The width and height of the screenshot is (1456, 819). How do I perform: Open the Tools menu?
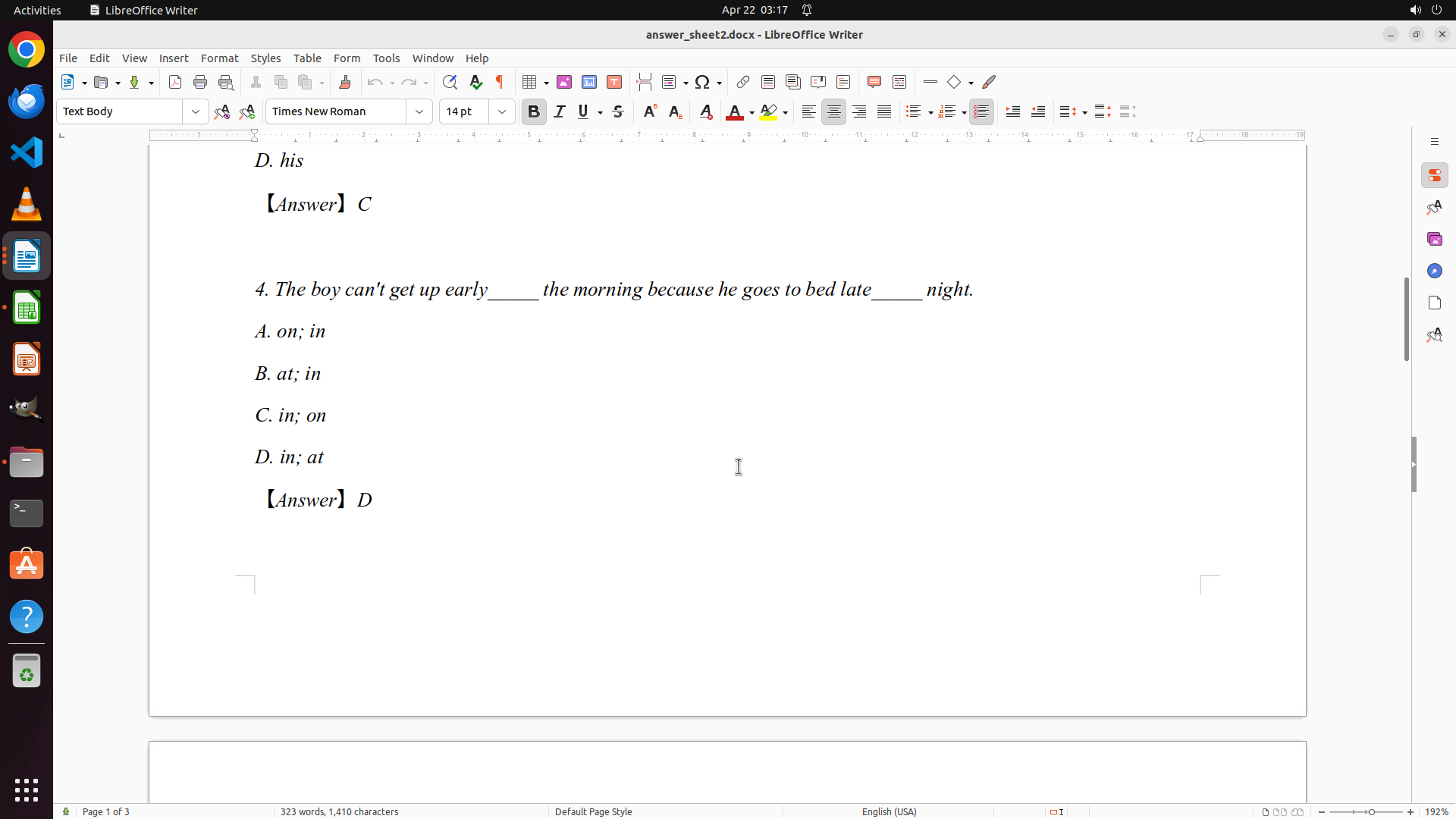(x=386, y=58)
